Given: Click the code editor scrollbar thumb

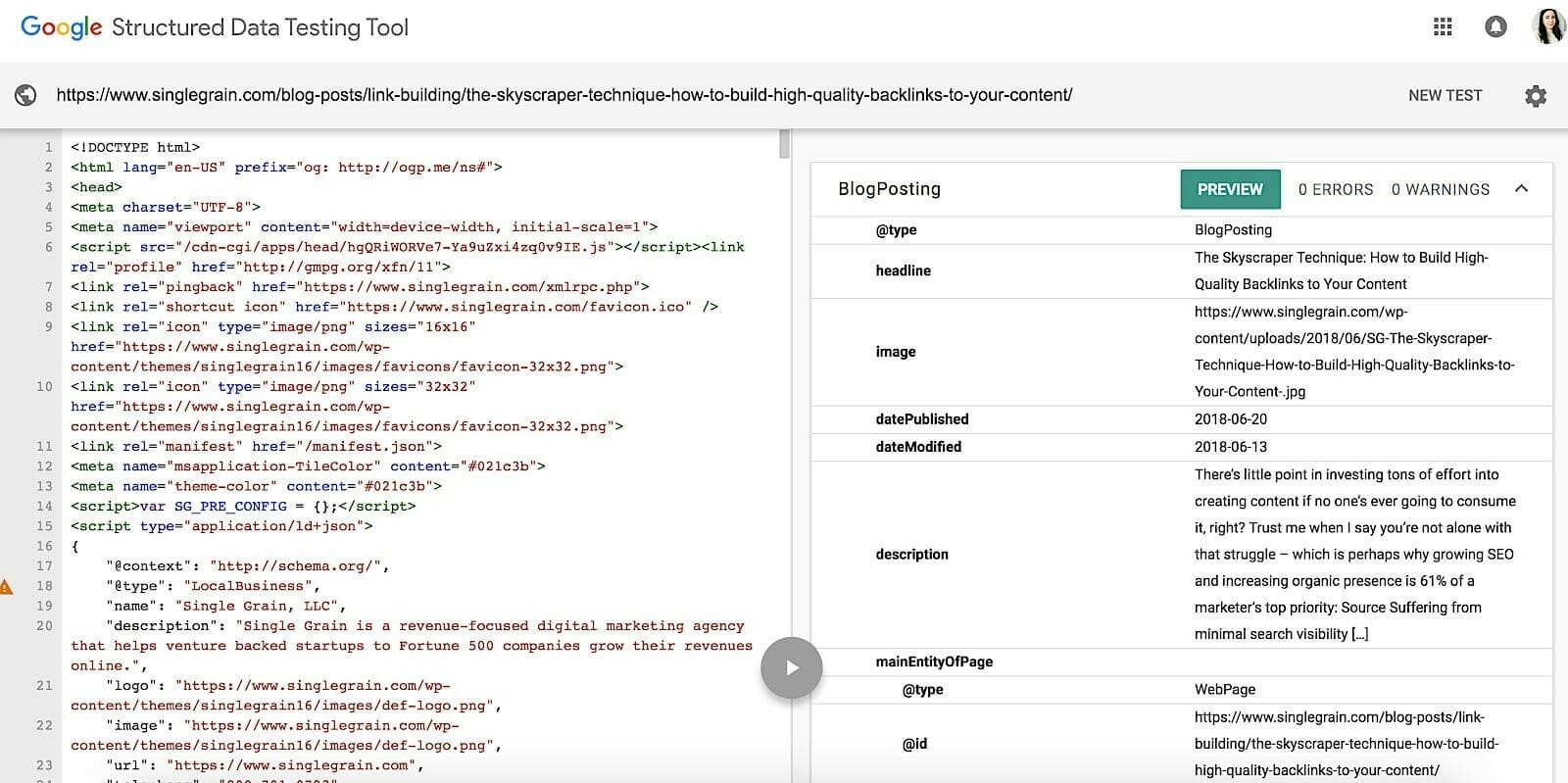Looking at the screenshot, I should pos(784,144).
